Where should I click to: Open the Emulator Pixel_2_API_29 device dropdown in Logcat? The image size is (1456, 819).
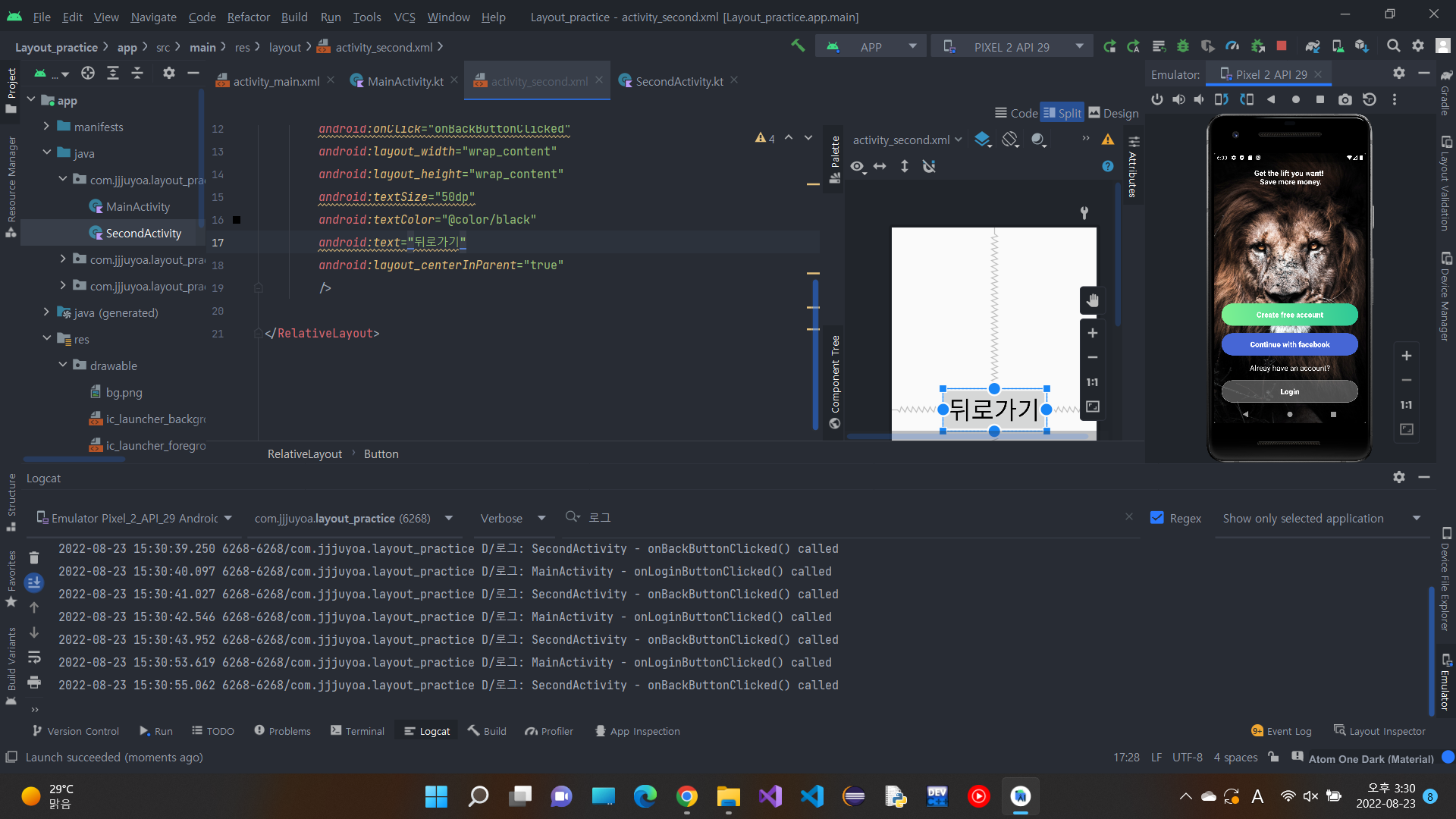coord(134,518)
